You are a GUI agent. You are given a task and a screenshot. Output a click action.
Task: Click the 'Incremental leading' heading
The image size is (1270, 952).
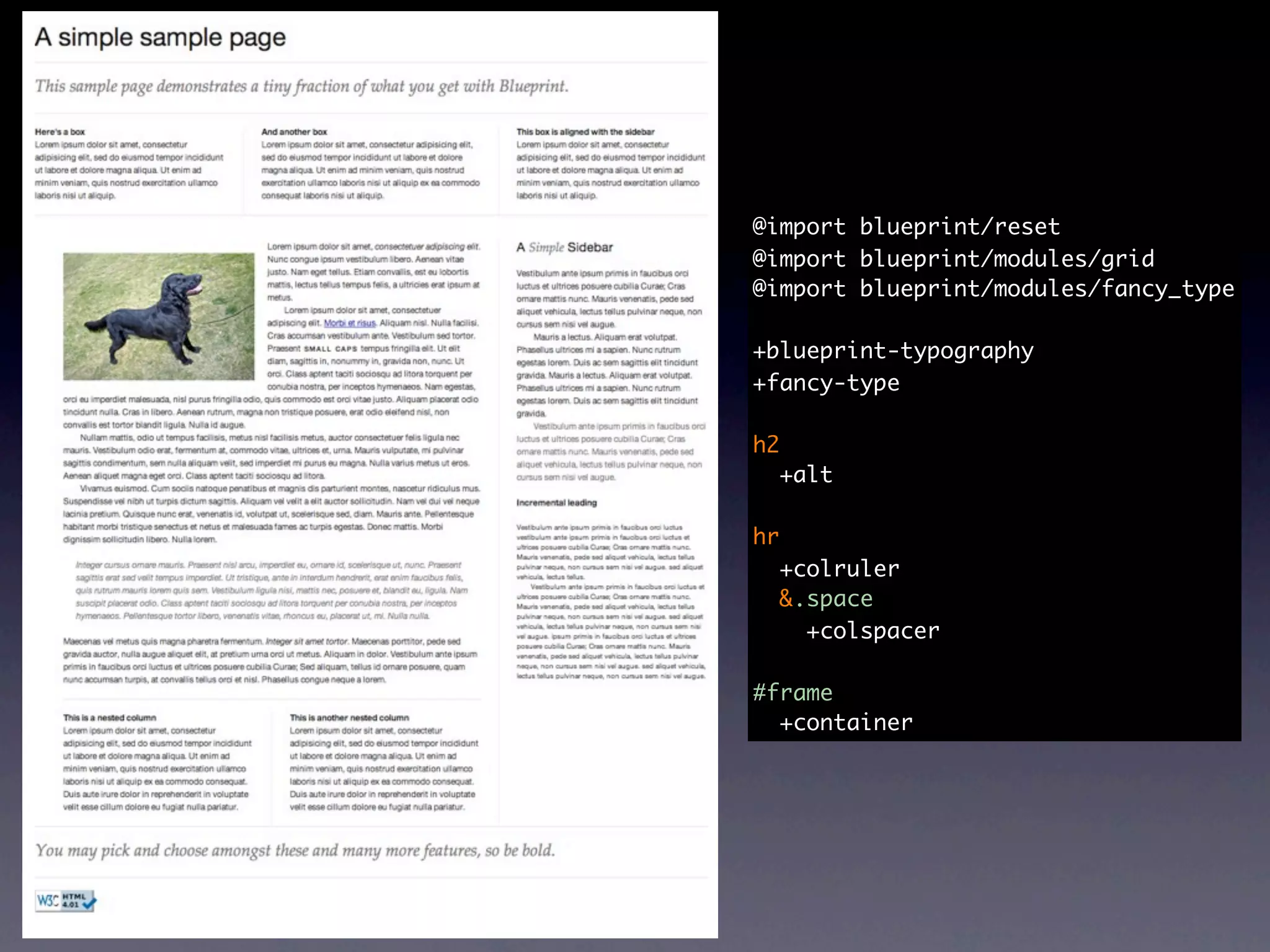[556, 503]
